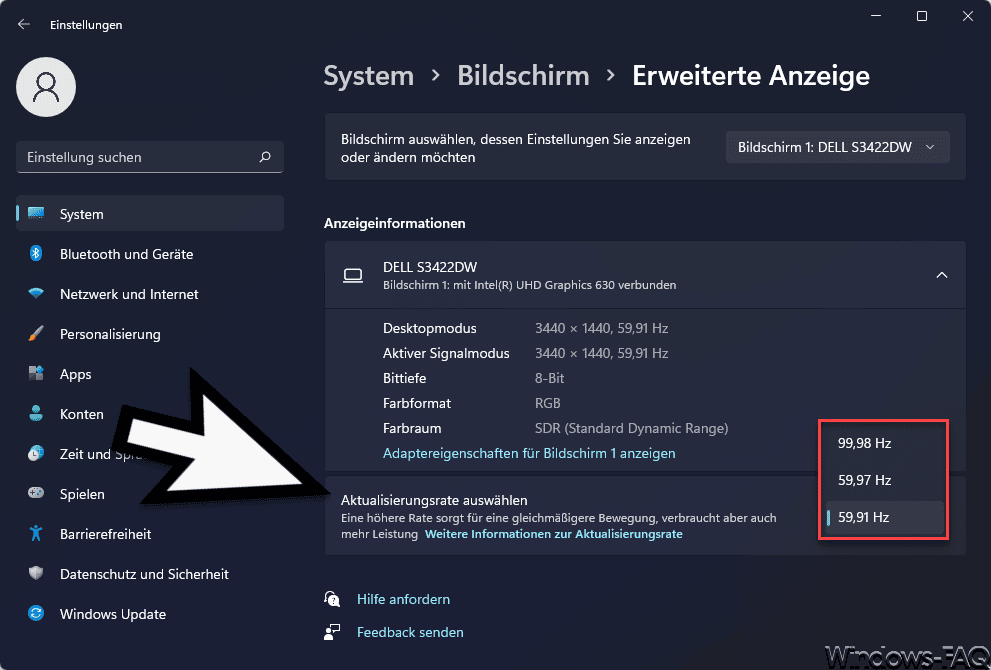This screenshot has width=991, height=670.
Task: Click the Hilfe anfordern link
Action: (x=403, y=599)
